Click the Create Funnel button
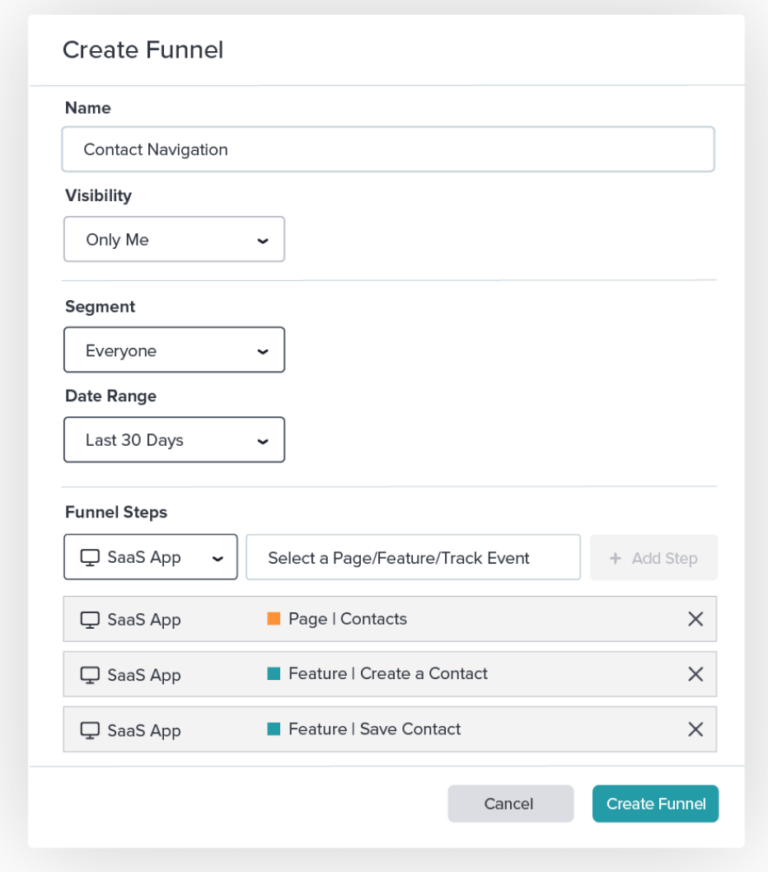768x872 pixels. click(x=655, y=803)
